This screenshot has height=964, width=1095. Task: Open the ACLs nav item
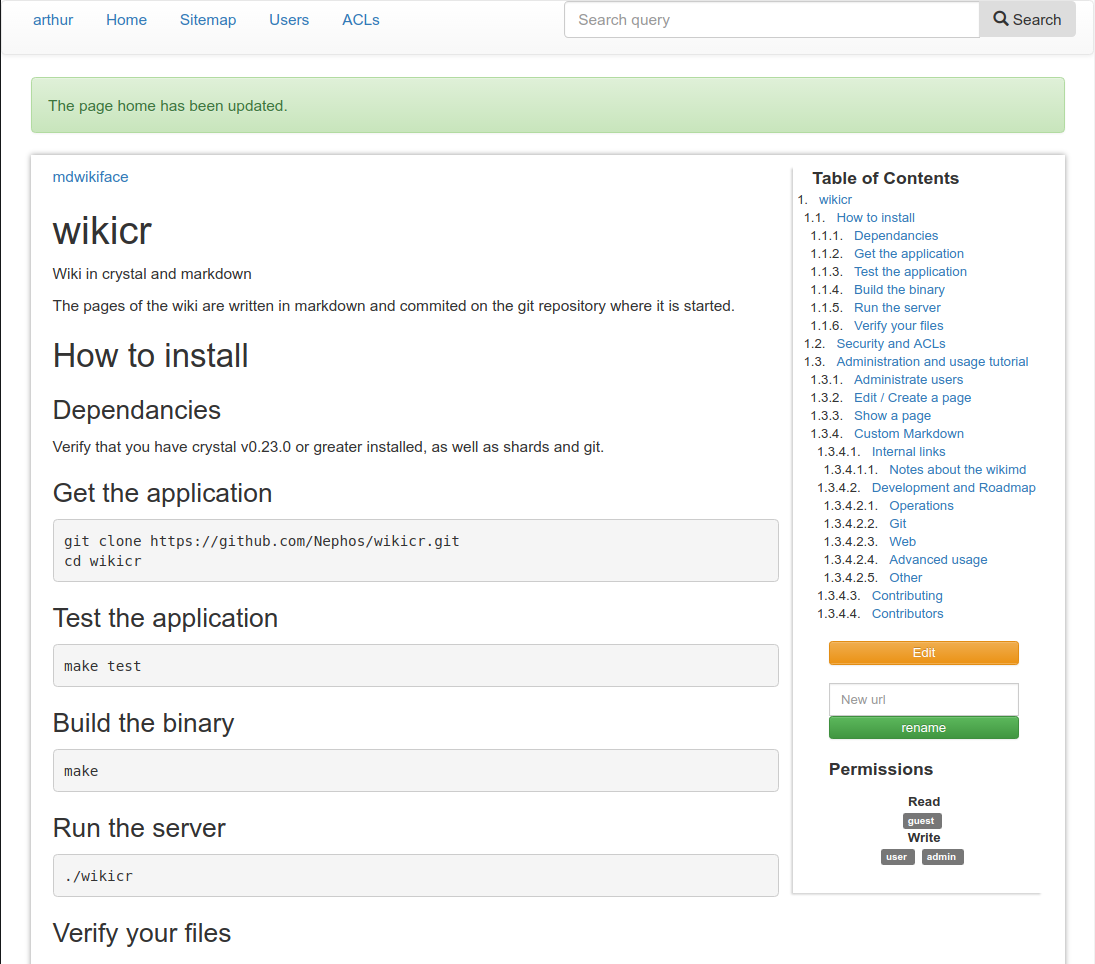click(361, 20)
